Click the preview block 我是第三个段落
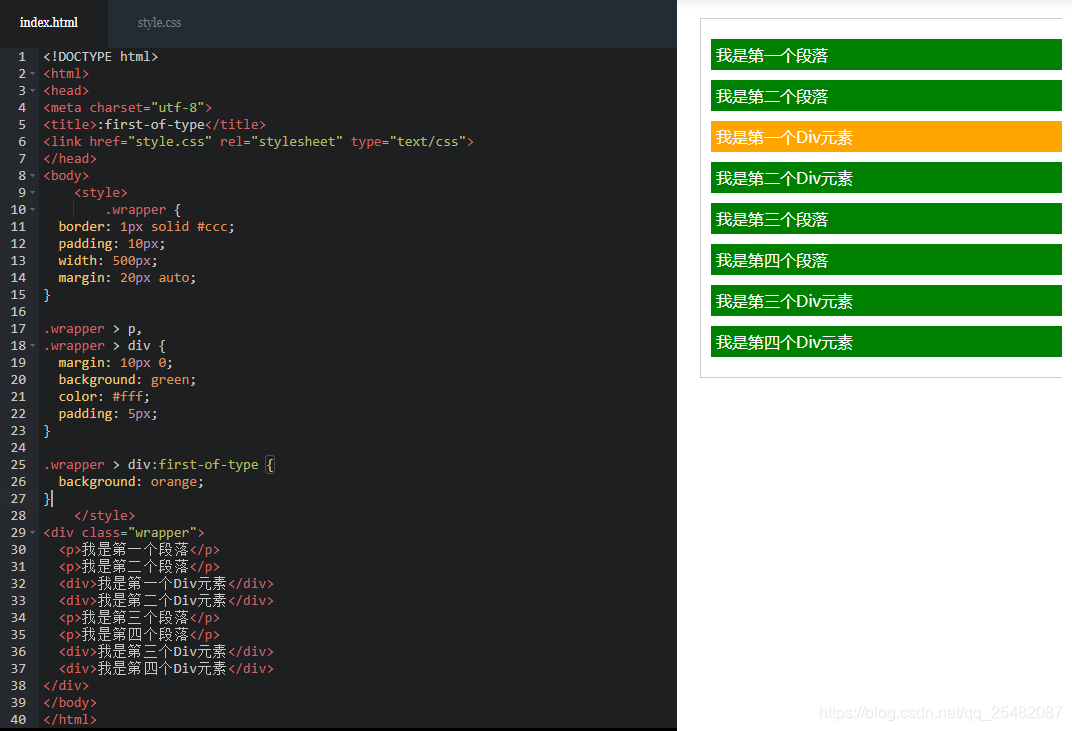1072x731 pixels. point(886,219)
